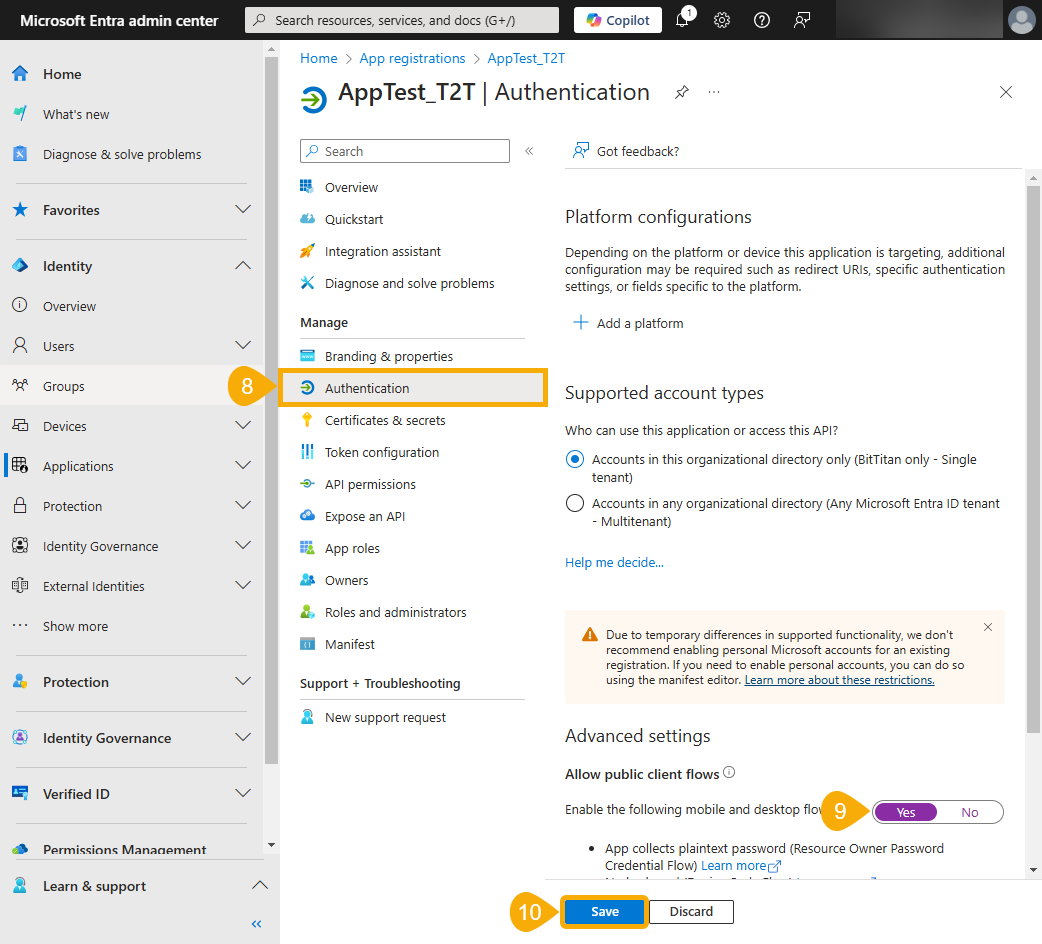The image size is (1042, 944).
Task: Click the Save button
Action: click(x=604, y=911)
